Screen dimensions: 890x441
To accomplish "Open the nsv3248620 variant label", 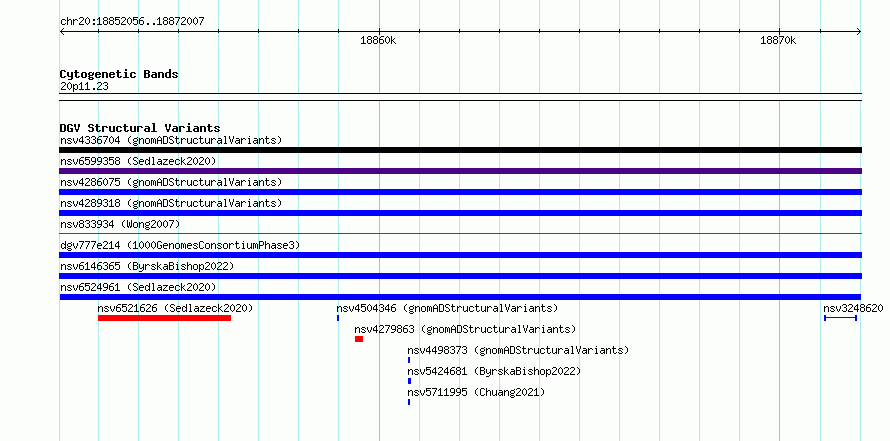I will point(853,308).
